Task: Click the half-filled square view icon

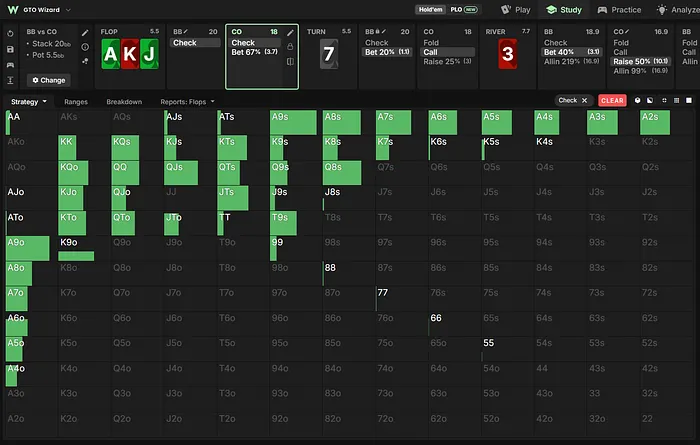Action: click(650, 100)
